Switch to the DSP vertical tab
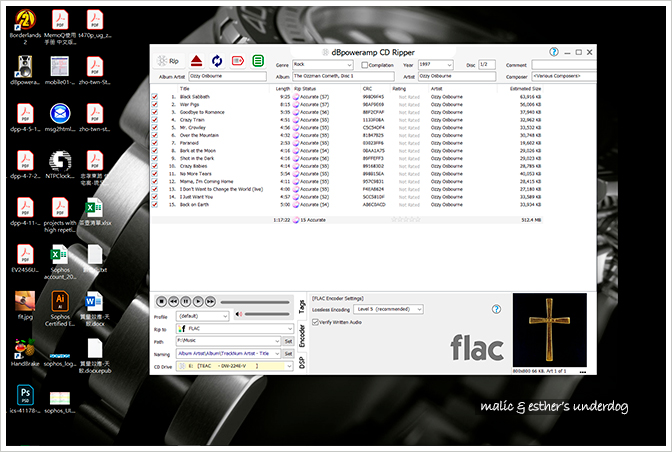 (302, 362)
